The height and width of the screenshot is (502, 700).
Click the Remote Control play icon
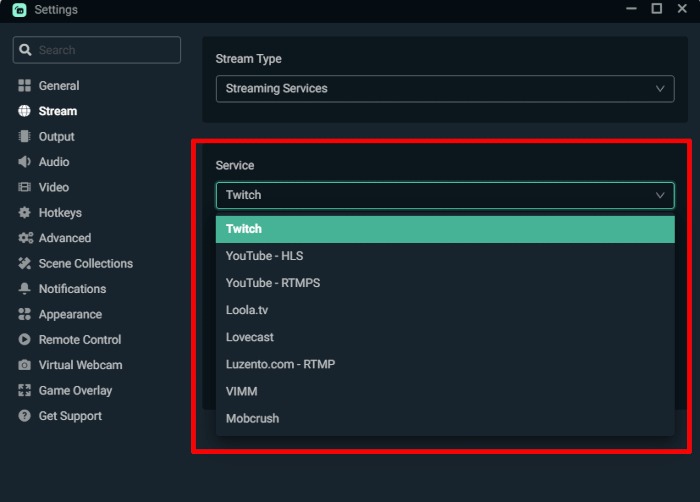pos(24,339)
